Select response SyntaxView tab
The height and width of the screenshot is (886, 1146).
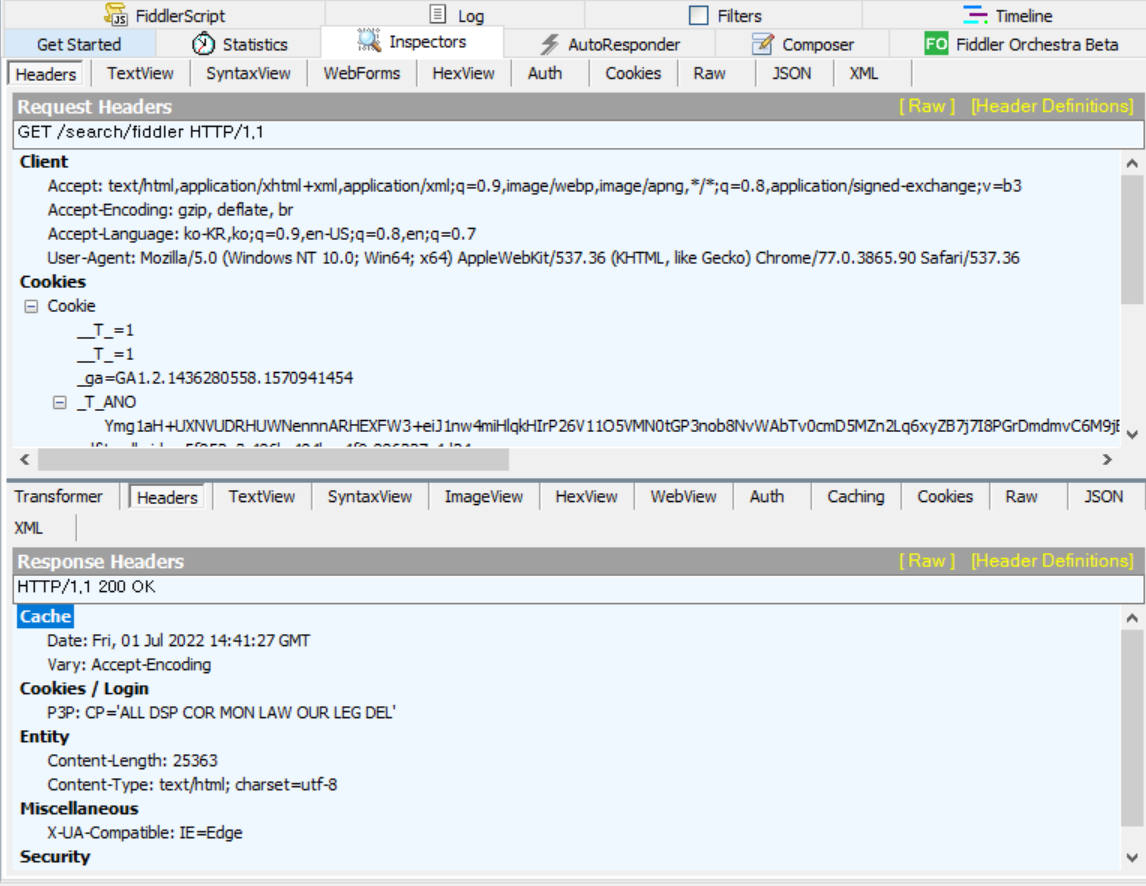[370, 497]
